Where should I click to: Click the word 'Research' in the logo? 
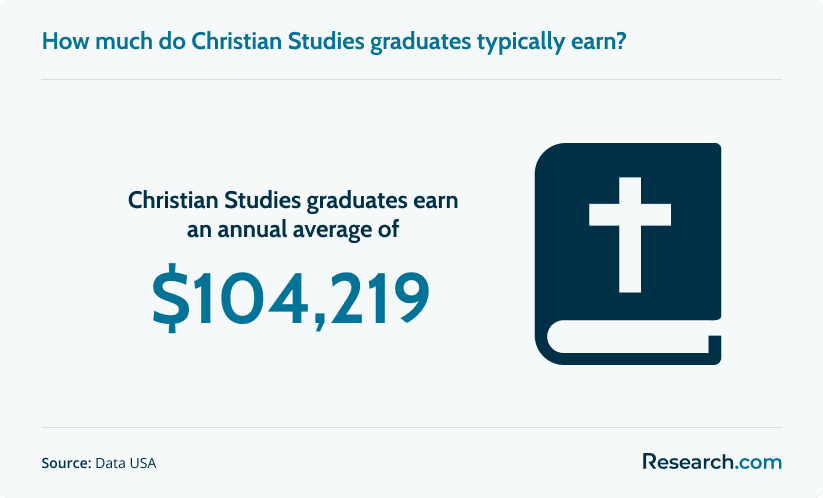click(x=688, y=462)
